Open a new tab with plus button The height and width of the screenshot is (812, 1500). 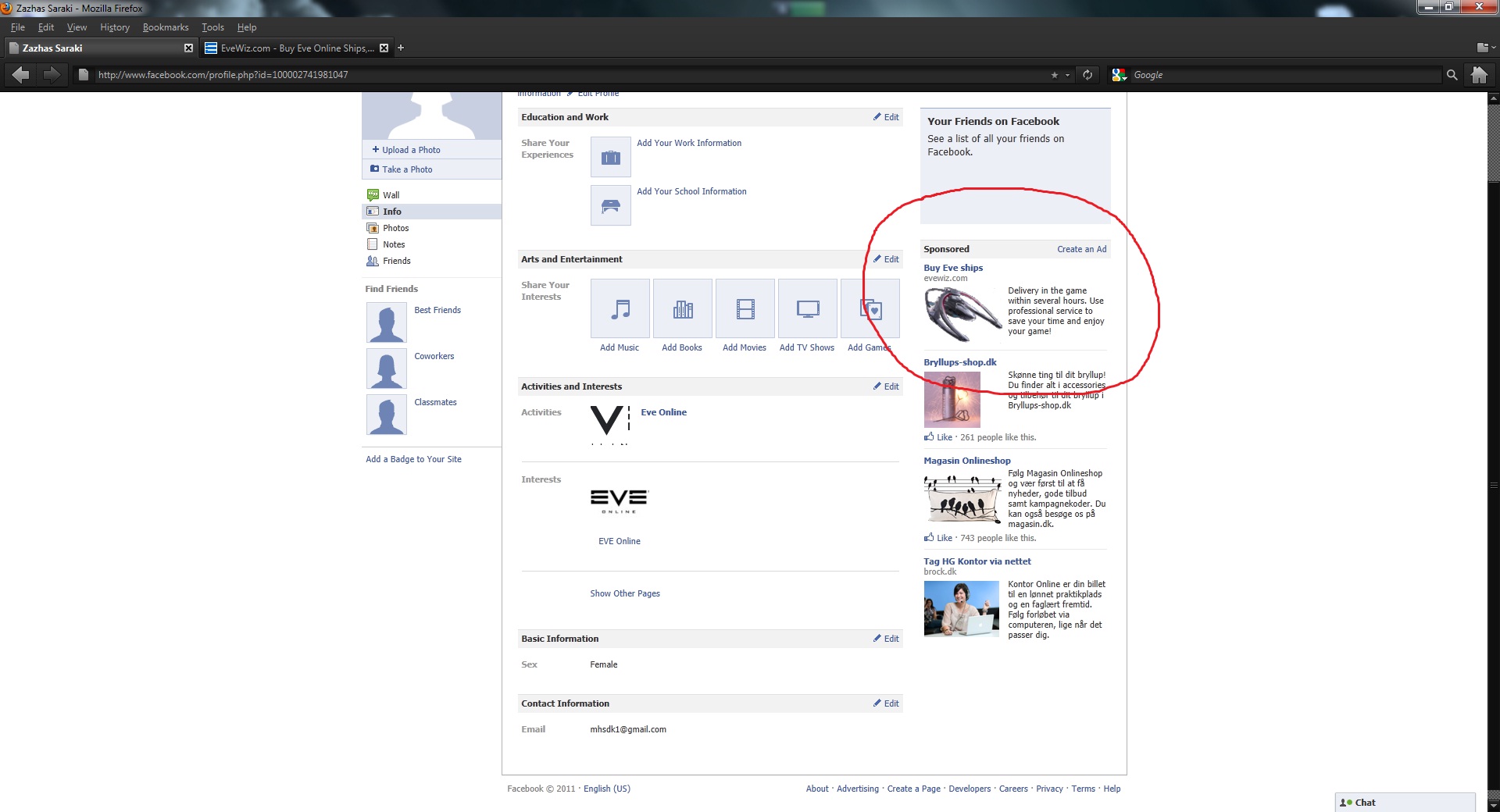point(401,48)
